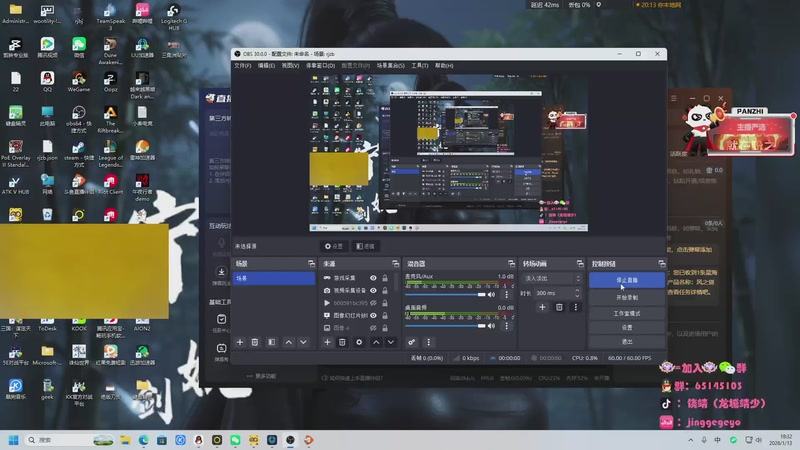Open Microsoft Edge from the taskbar
Viewport: 800px width, 450px height.
tap(143, 440)
